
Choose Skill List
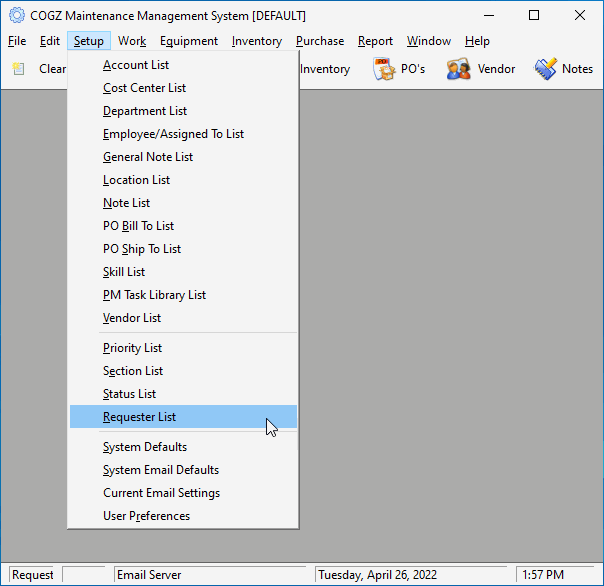183,272
